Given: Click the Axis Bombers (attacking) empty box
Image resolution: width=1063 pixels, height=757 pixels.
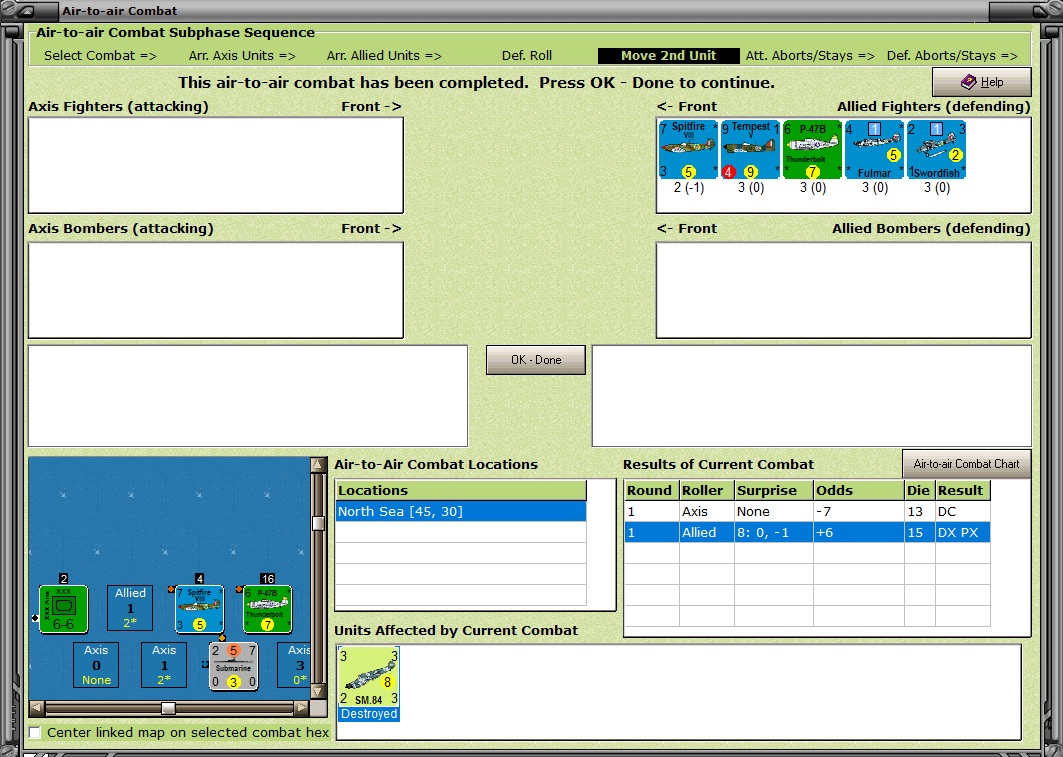Looking at the screenshot, I should [216, 290].
